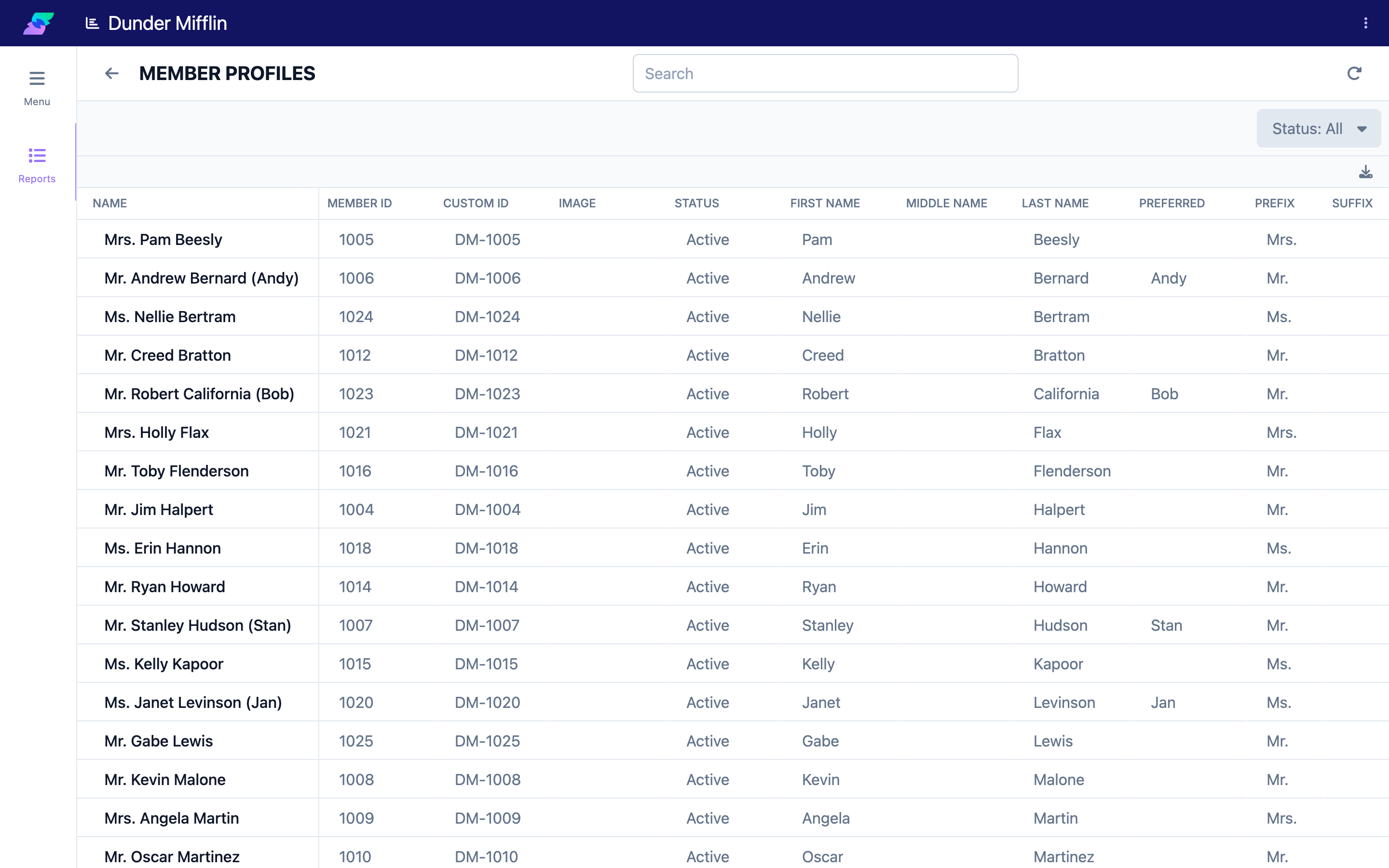1389x868 pixels.
Task: Click the PREFERRED column header
Action: pos(1171,203)
